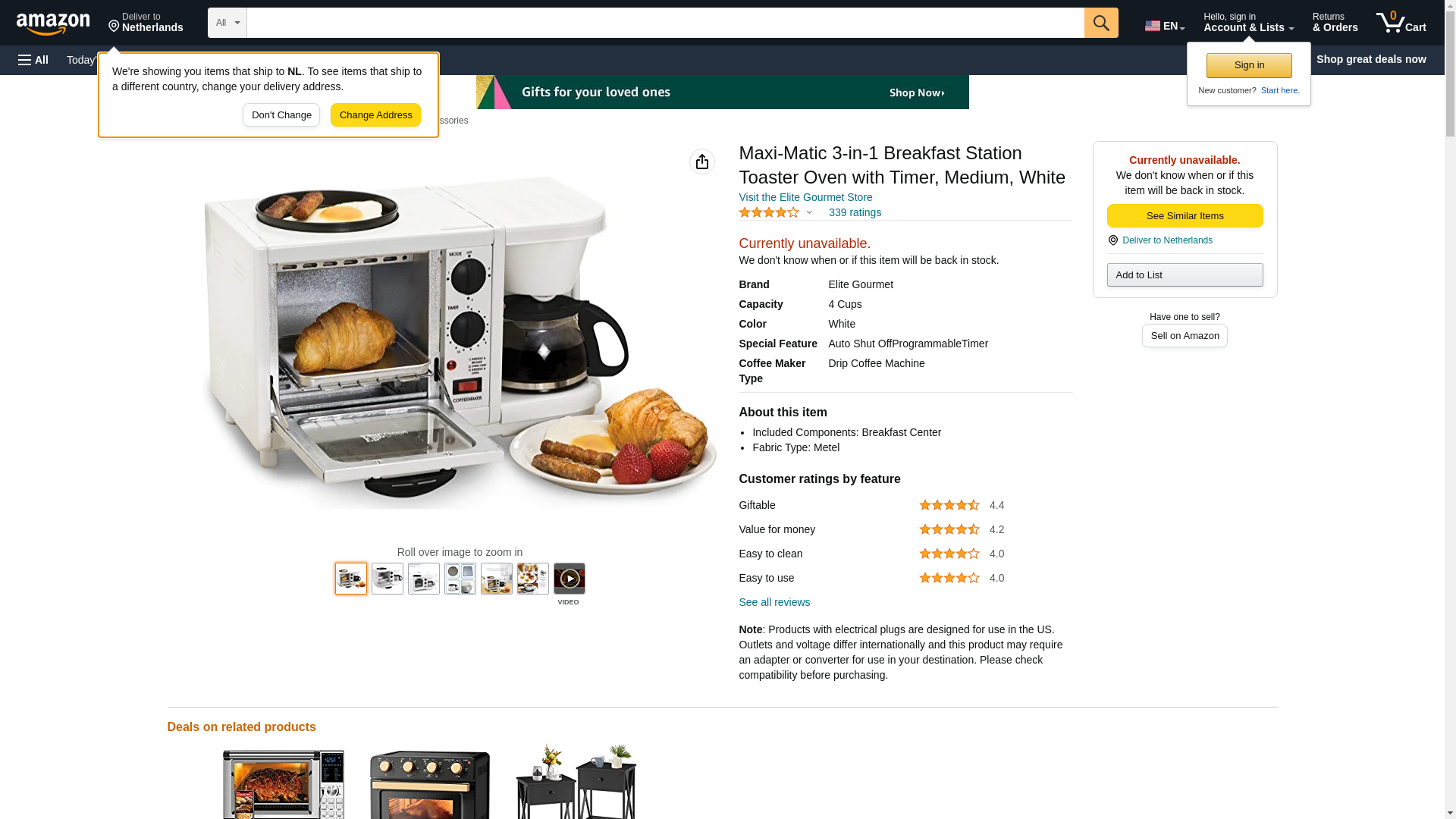
Task: Expand the All search category dropdown
Action: (227, 23)
